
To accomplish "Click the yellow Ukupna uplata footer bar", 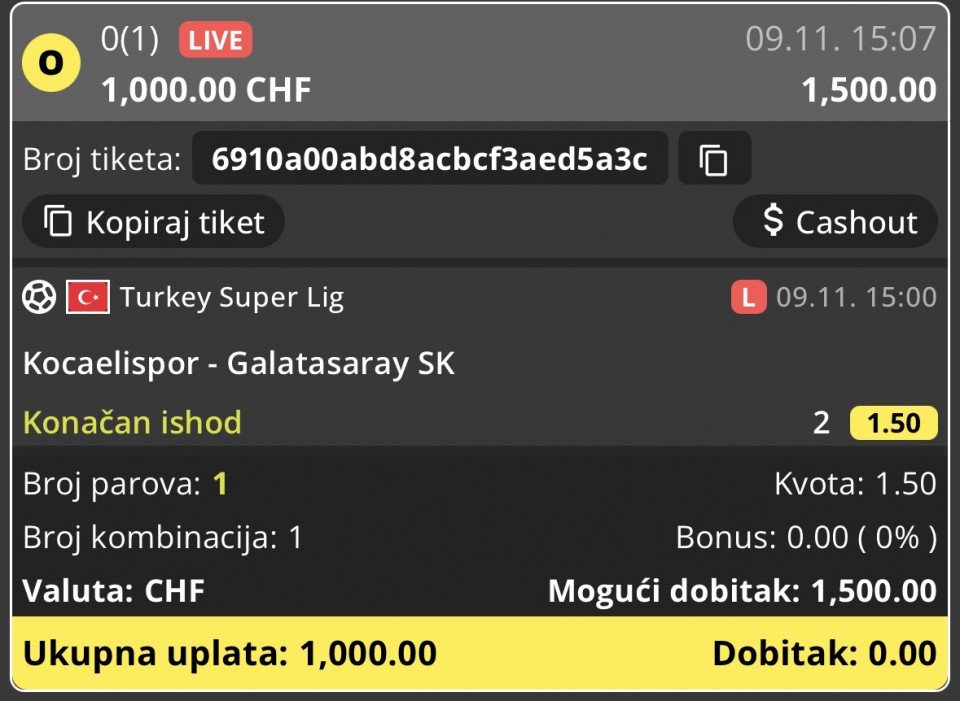I will 480,653.
